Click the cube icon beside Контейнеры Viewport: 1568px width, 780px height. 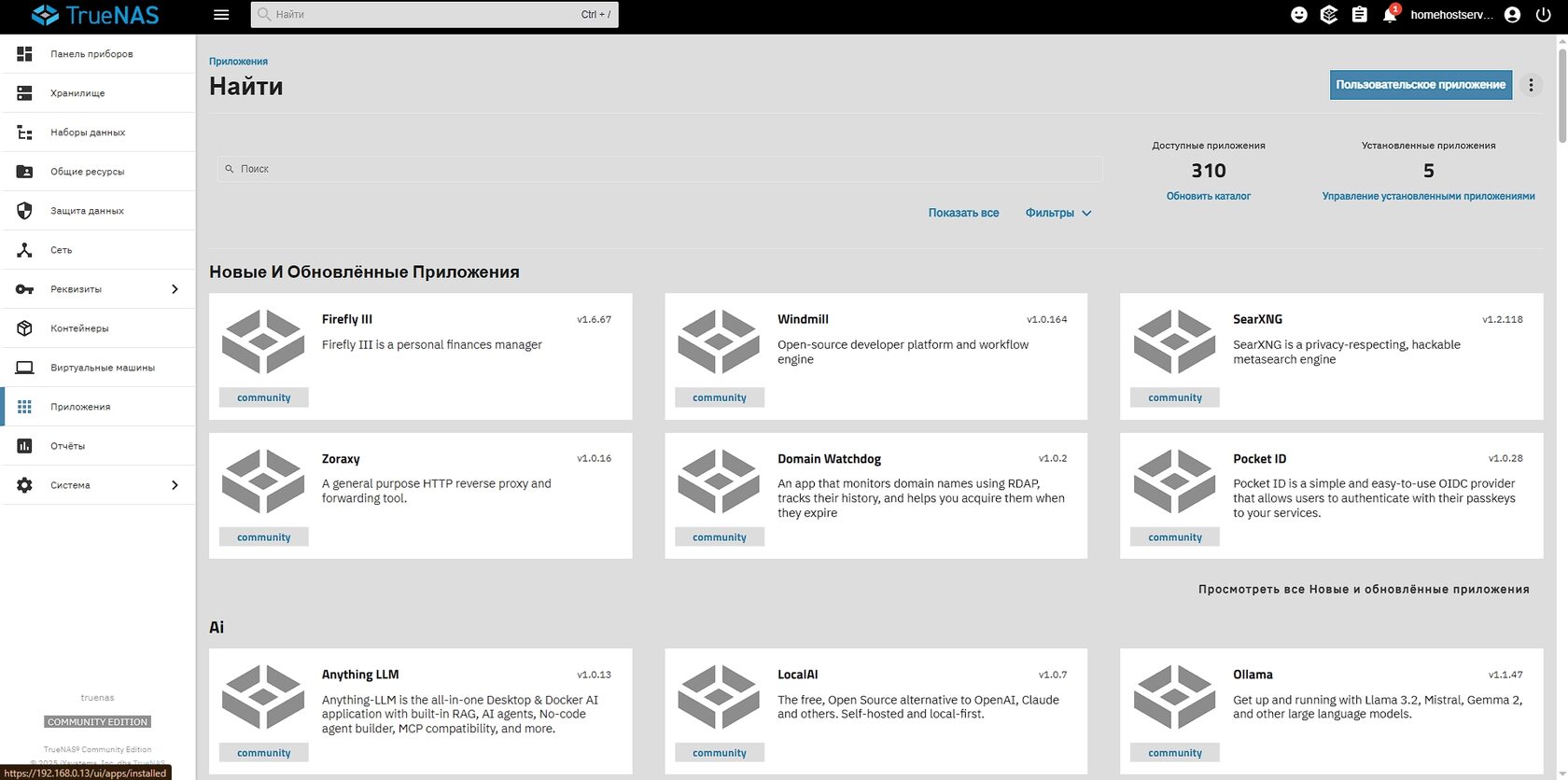pos(25,328)
